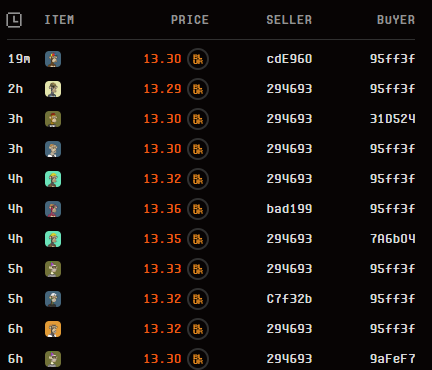This screenshot has height=370, width=432.
Task: Click the Blur coin icon beside the 13.36 price
Action: 198,209
